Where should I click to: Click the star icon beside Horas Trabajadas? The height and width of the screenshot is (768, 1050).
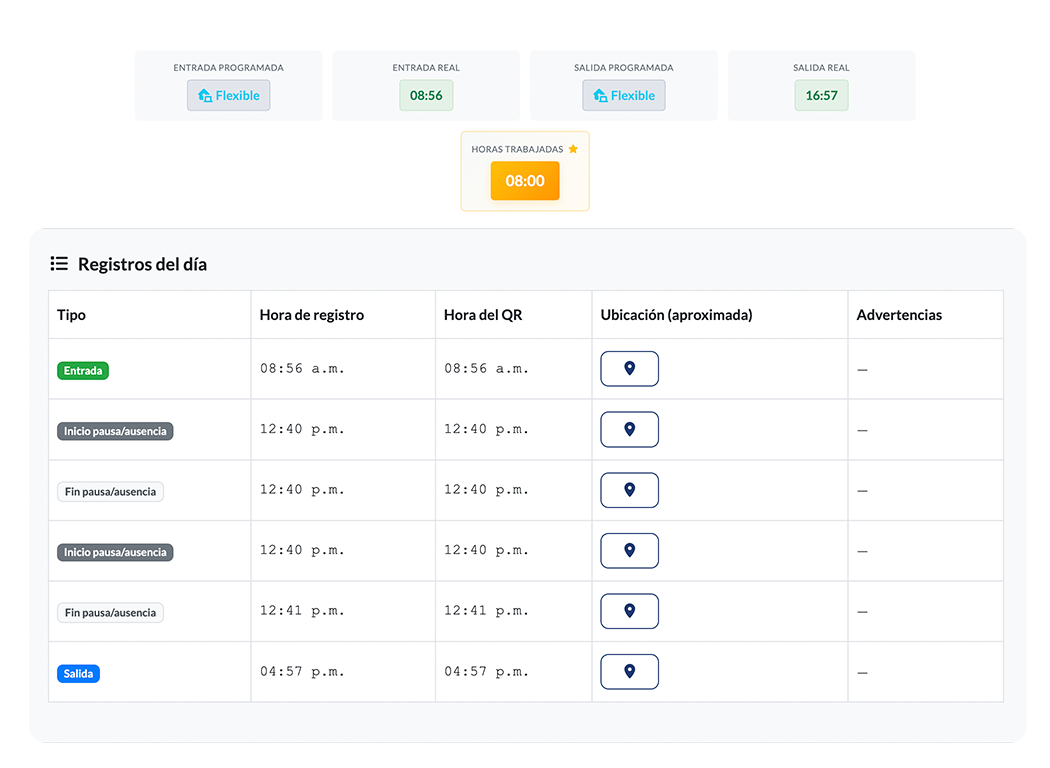point(573,149)
